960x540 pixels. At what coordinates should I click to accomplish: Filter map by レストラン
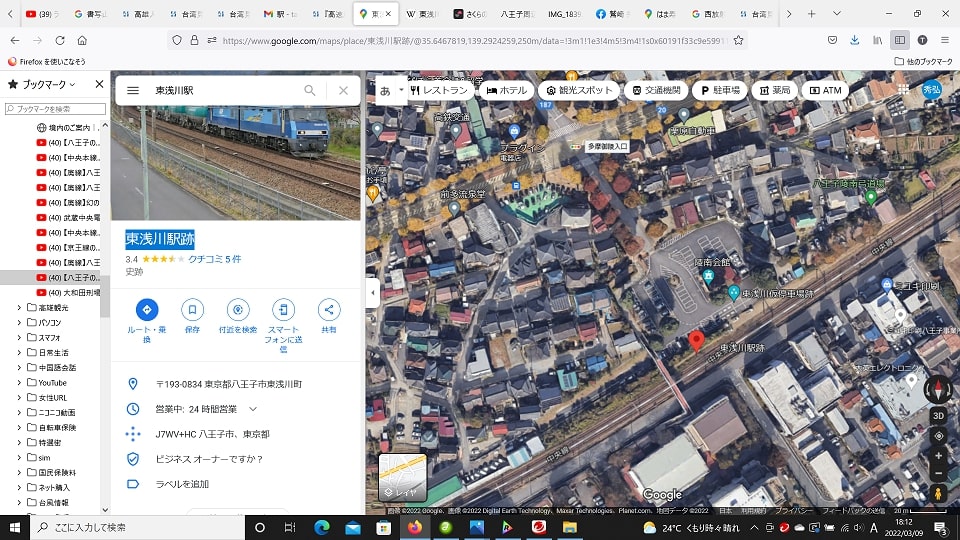[x=438, y=90]
